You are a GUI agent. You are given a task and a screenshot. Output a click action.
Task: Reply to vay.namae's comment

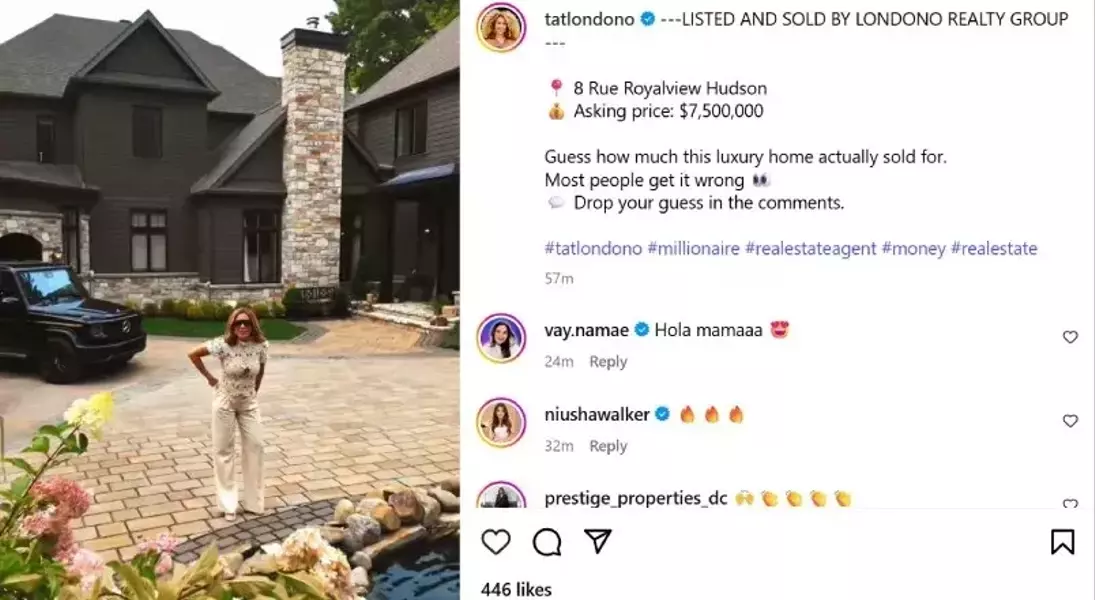click(608, 362)
